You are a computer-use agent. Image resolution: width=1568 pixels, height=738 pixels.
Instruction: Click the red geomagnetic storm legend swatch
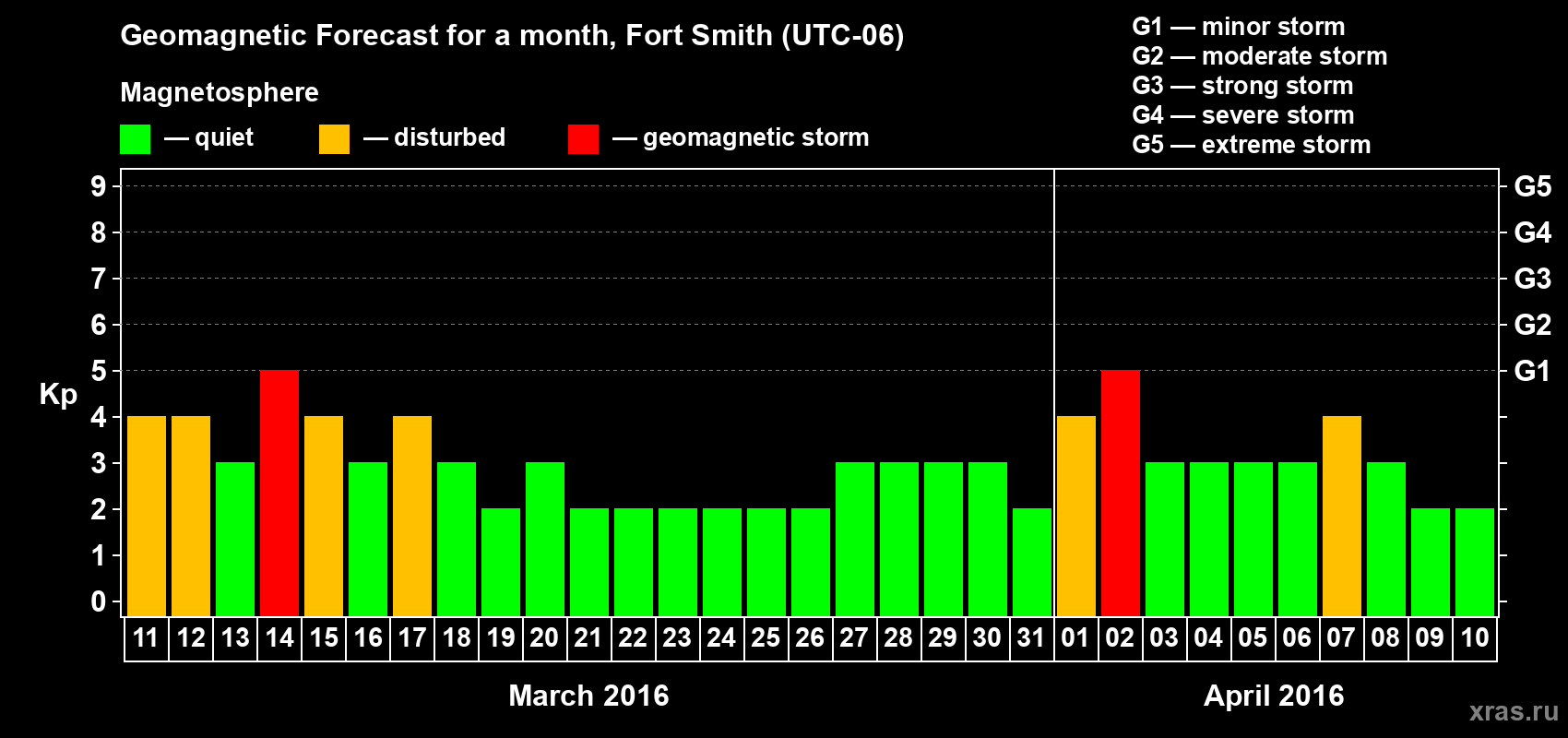pyautogui.click(x=583, y=139)
